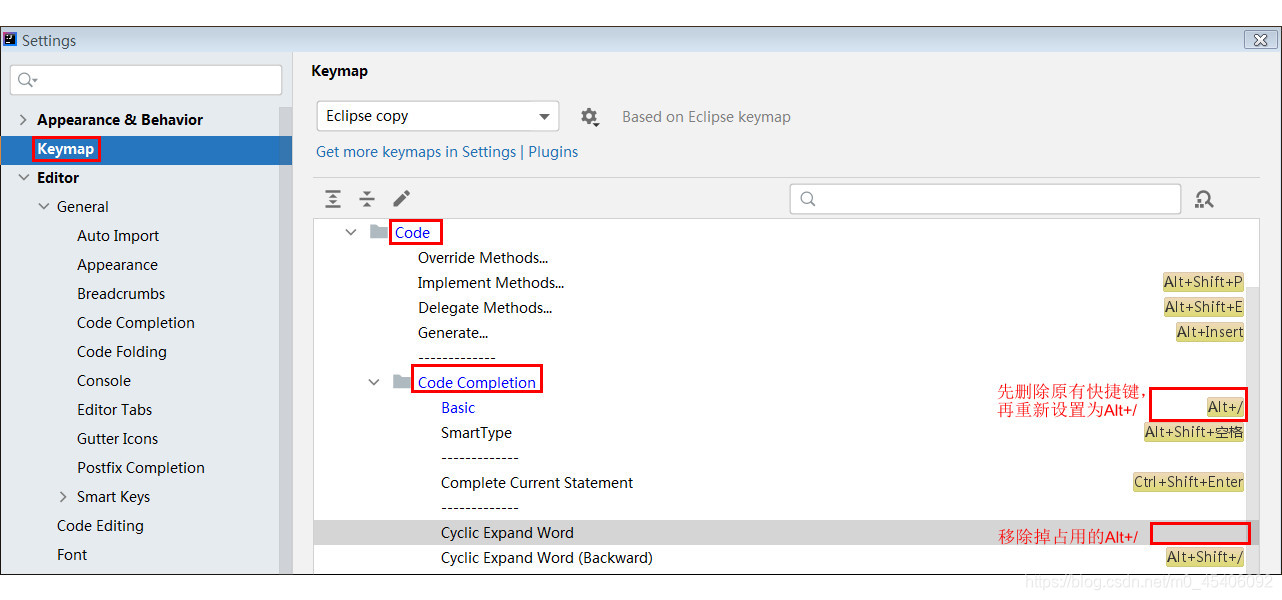
Task: Click the Alt+/ shortcut of Basic
Action: pos(1225,407)
